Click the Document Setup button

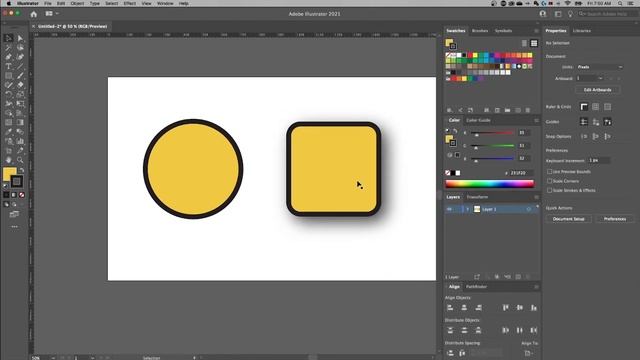pyautogui.click(x=569, y=219)
